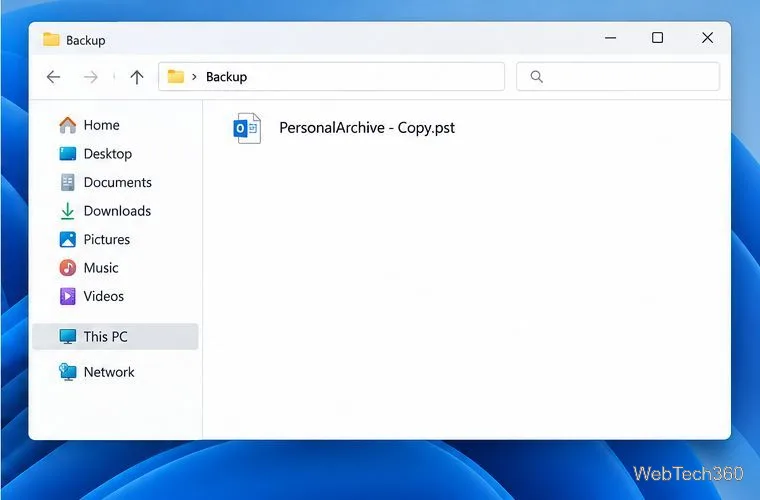
Task: Select the Outlook PST file icon
Action: click(247, 128)
